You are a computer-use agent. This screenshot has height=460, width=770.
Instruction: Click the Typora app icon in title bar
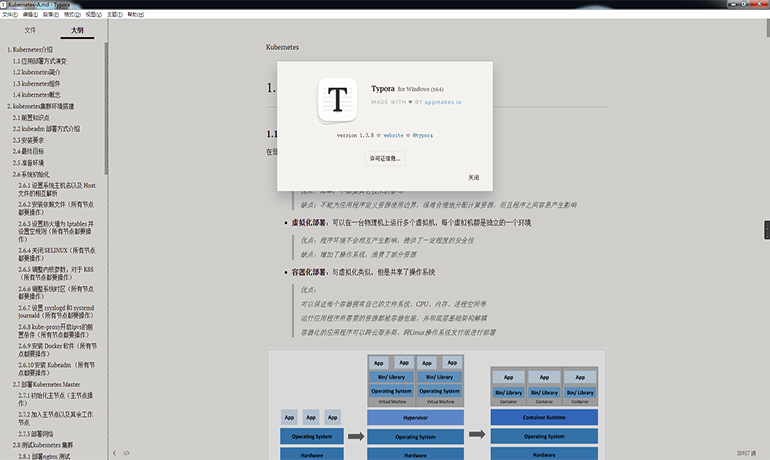pyautogui.click(x=3, y=4)
